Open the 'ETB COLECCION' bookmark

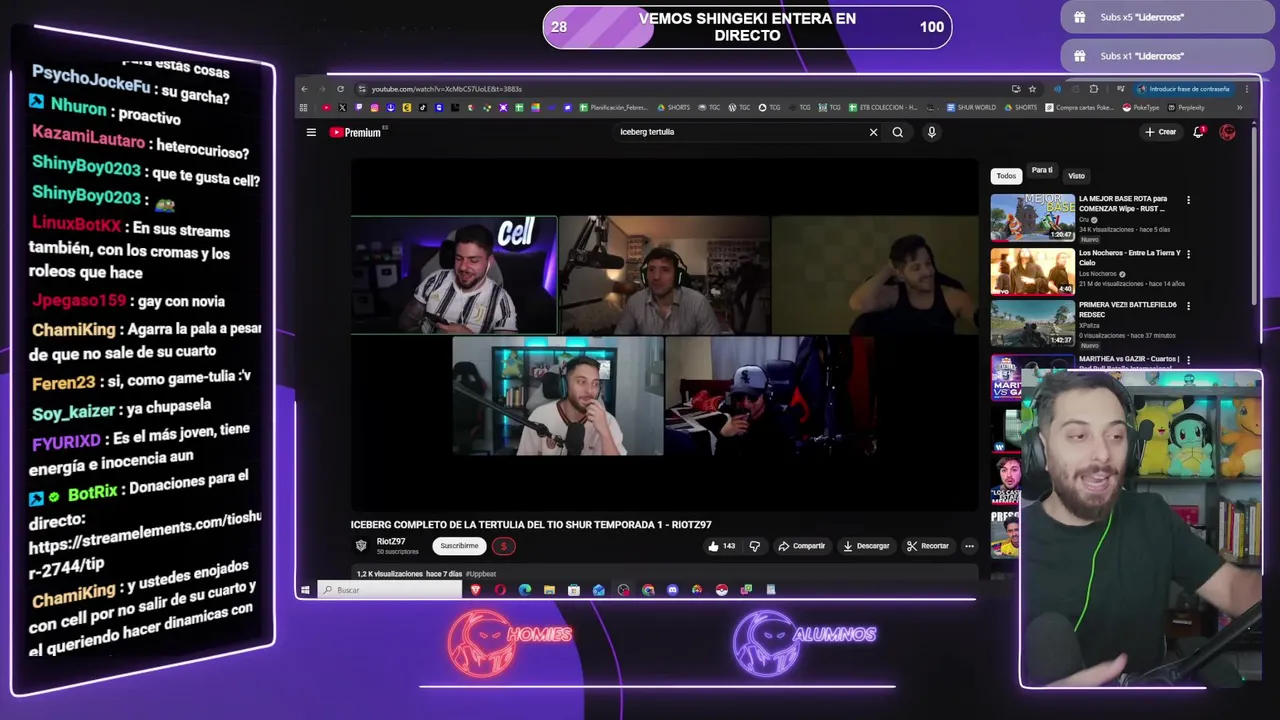click(x=883, y=108)
